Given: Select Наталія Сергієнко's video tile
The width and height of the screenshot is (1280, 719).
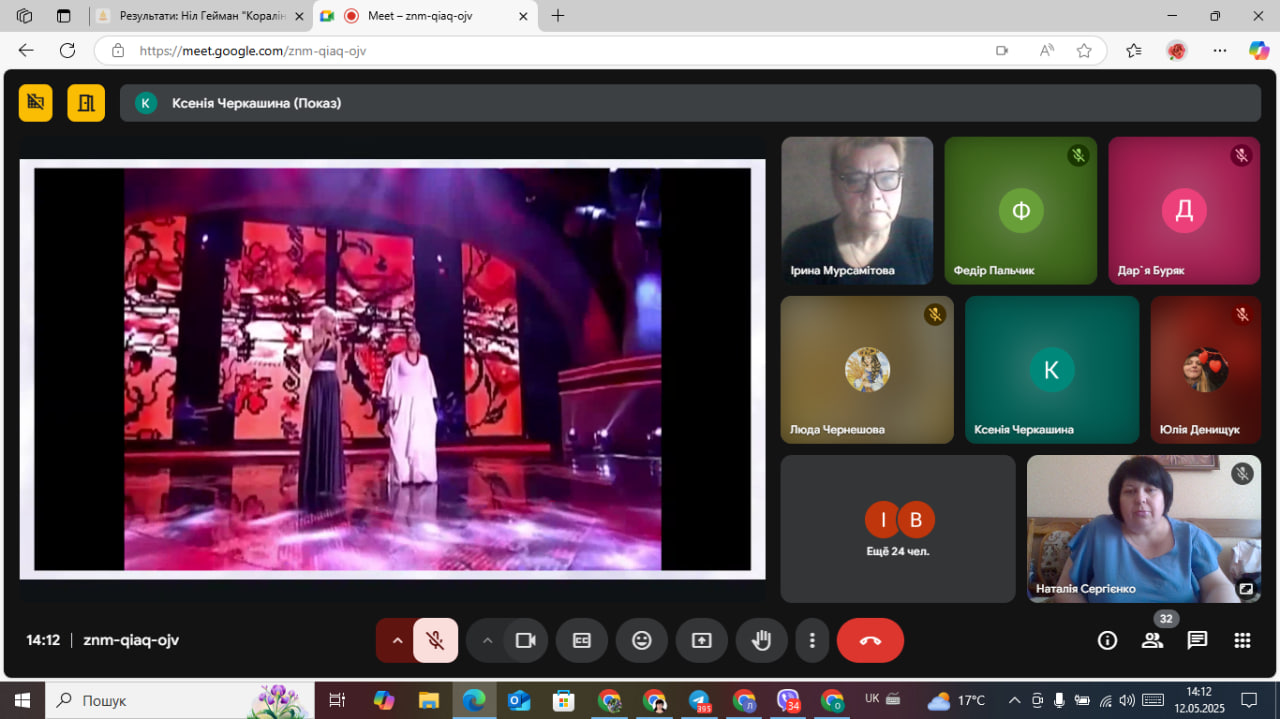Looking at the screenshot, I should 1144,529.
